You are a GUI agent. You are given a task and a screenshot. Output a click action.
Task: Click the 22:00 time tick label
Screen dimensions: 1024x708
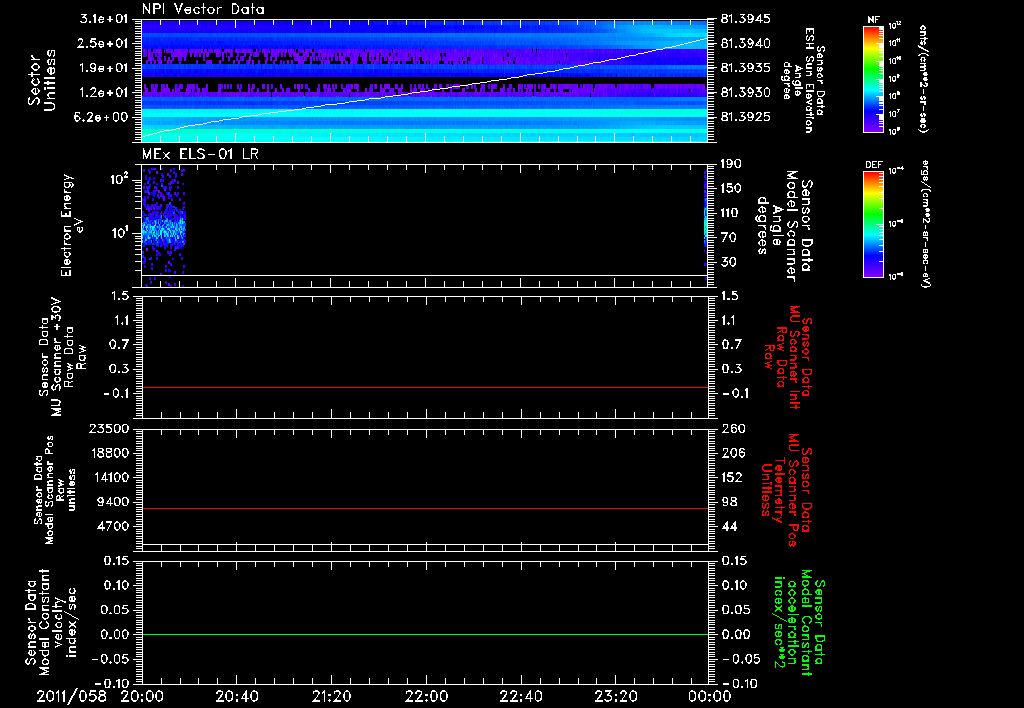point(426,696)
